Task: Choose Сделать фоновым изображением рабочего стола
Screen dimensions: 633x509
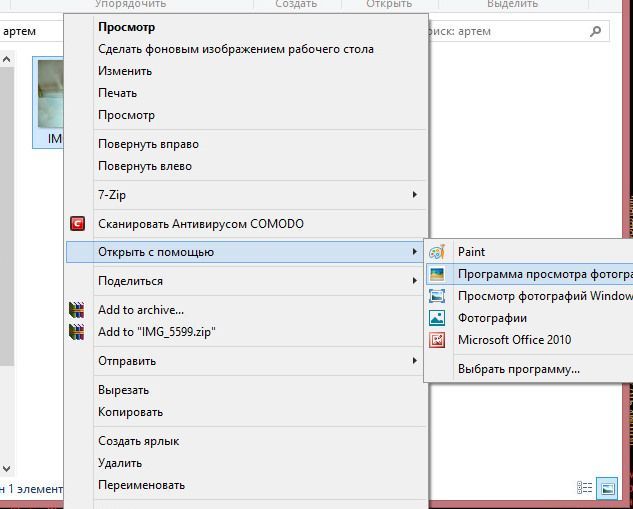Action: [x=235, y=49]
